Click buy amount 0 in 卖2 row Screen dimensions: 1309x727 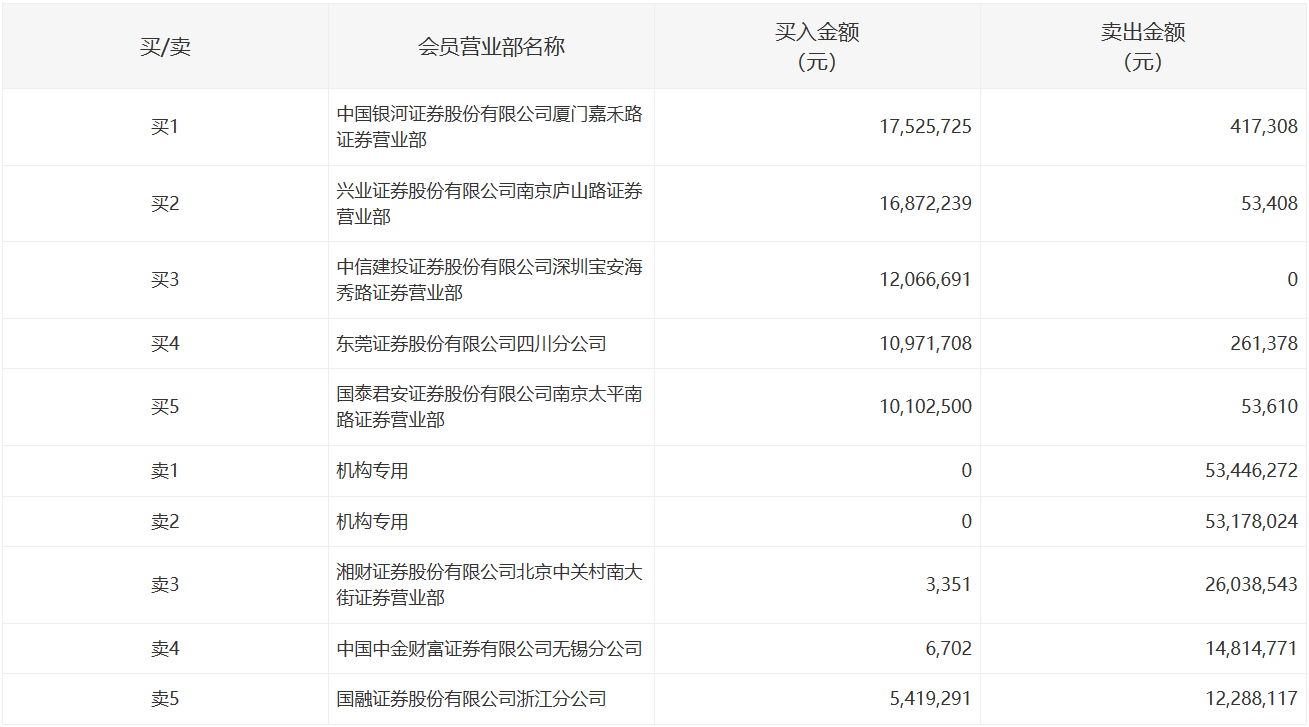(966, 522)
